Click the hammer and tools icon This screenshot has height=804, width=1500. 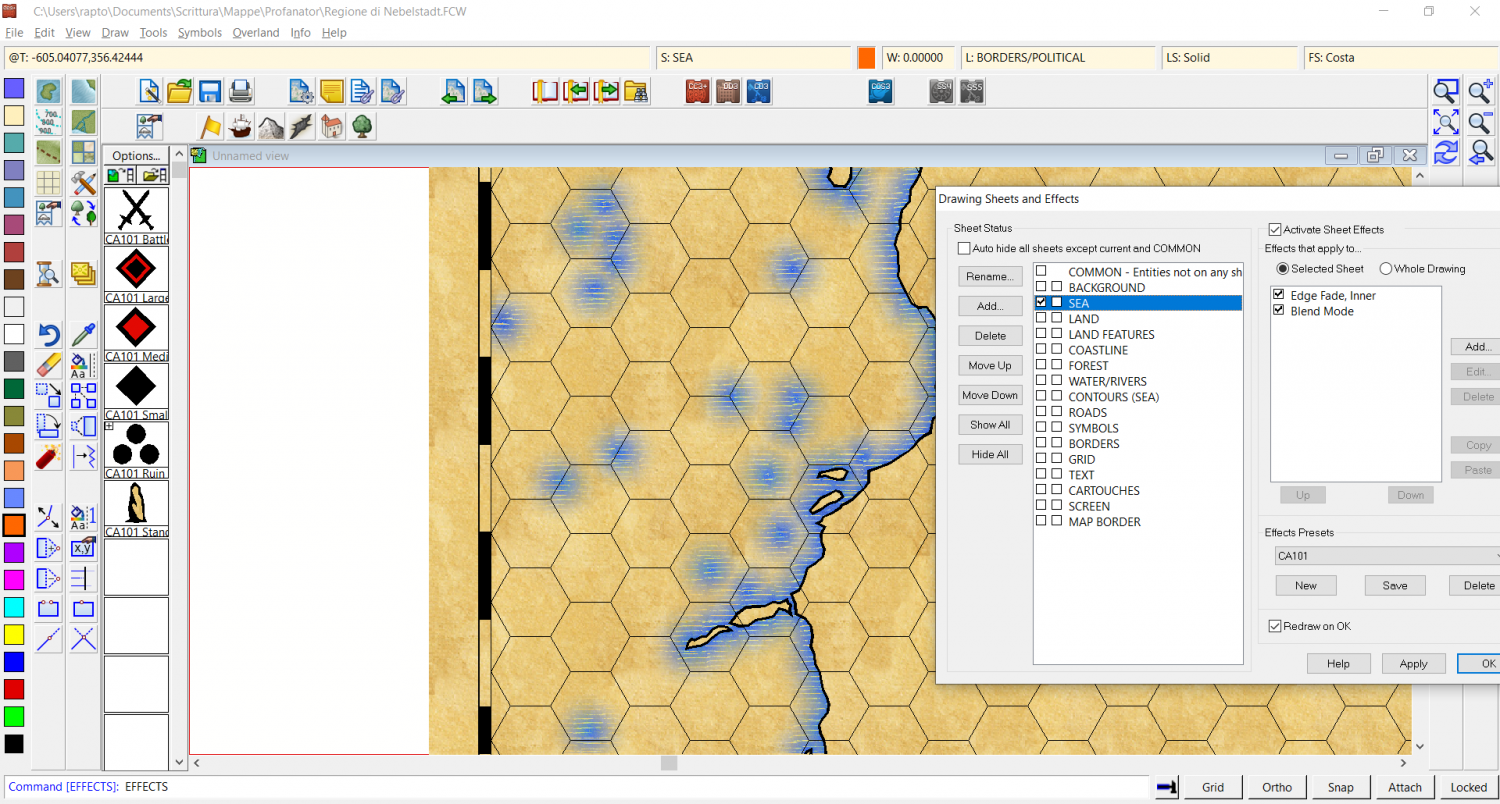pyautogui.click(x=84, y=183)
